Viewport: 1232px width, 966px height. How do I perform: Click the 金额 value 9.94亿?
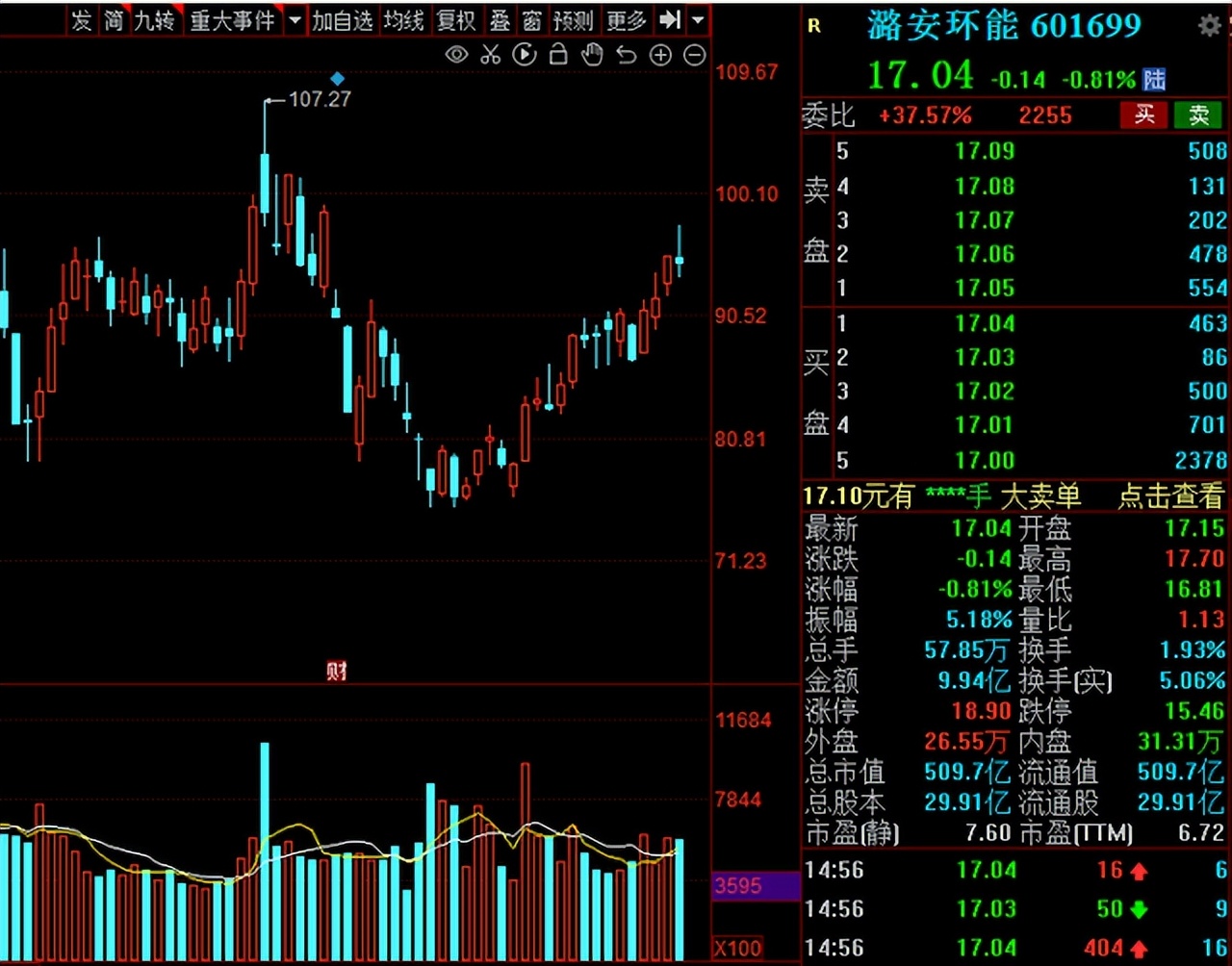(974, 681)
